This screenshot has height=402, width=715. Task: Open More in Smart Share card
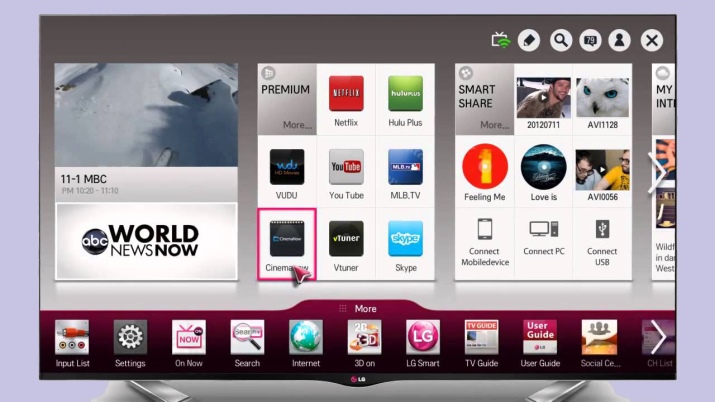[x=495, y=125]
